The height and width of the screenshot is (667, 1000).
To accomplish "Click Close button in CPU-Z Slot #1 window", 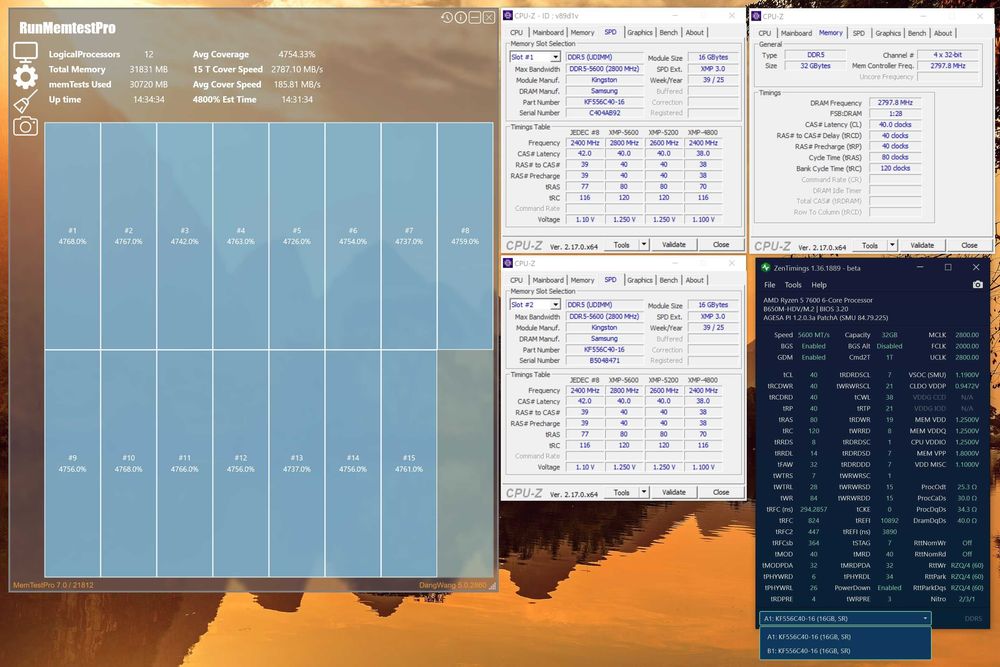I will click(721, 244).
